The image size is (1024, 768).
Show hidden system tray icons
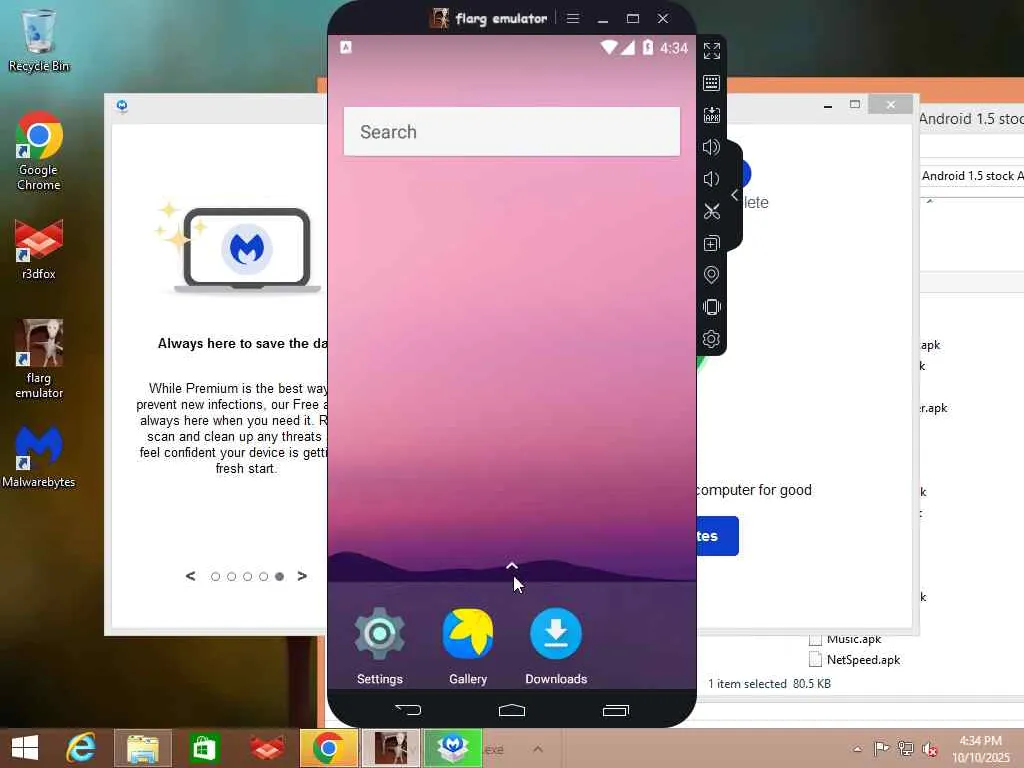click(857, 749)
